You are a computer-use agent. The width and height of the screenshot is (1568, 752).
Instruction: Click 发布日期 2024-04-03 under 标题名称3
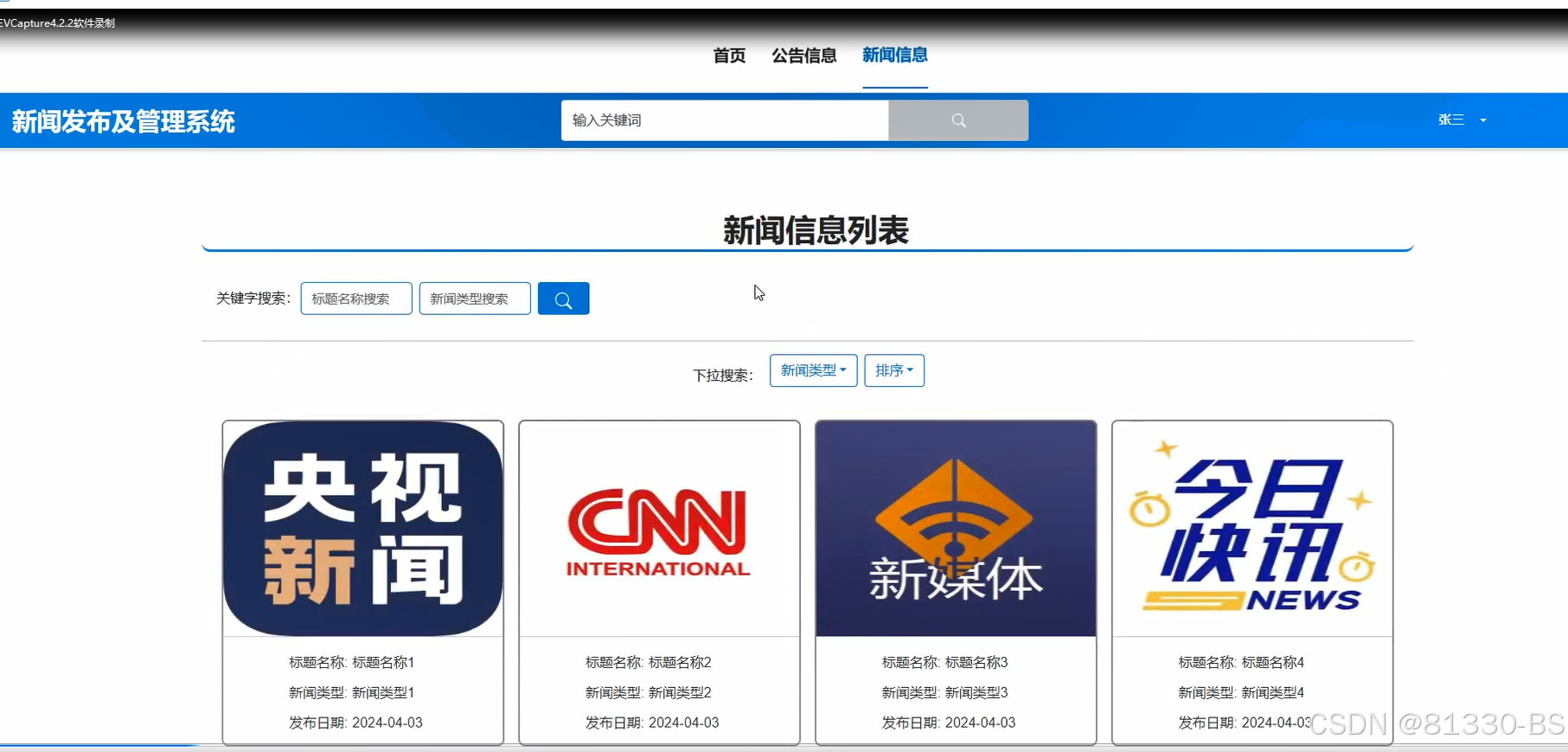coord(949,723)
